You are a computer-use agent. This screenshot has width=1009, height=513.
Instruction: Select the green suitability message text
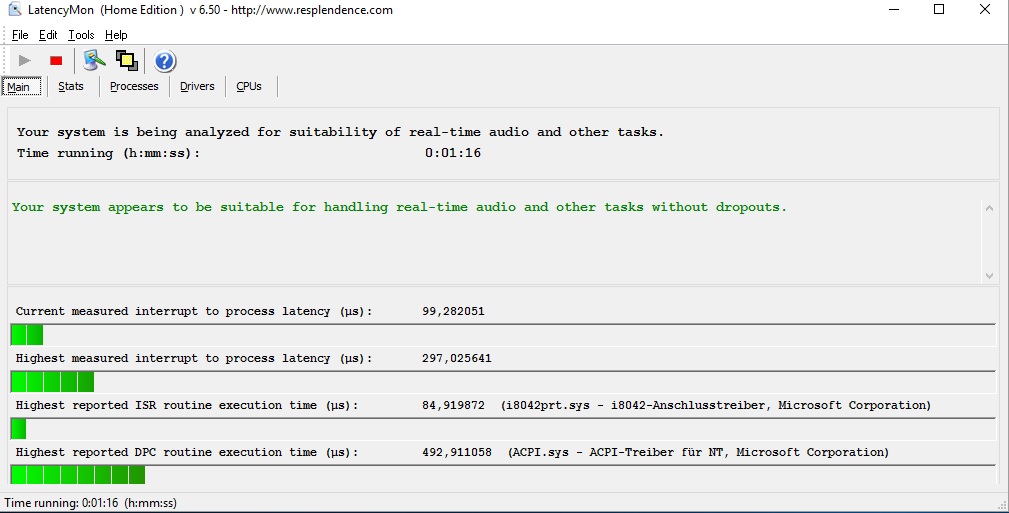[399, 207]
